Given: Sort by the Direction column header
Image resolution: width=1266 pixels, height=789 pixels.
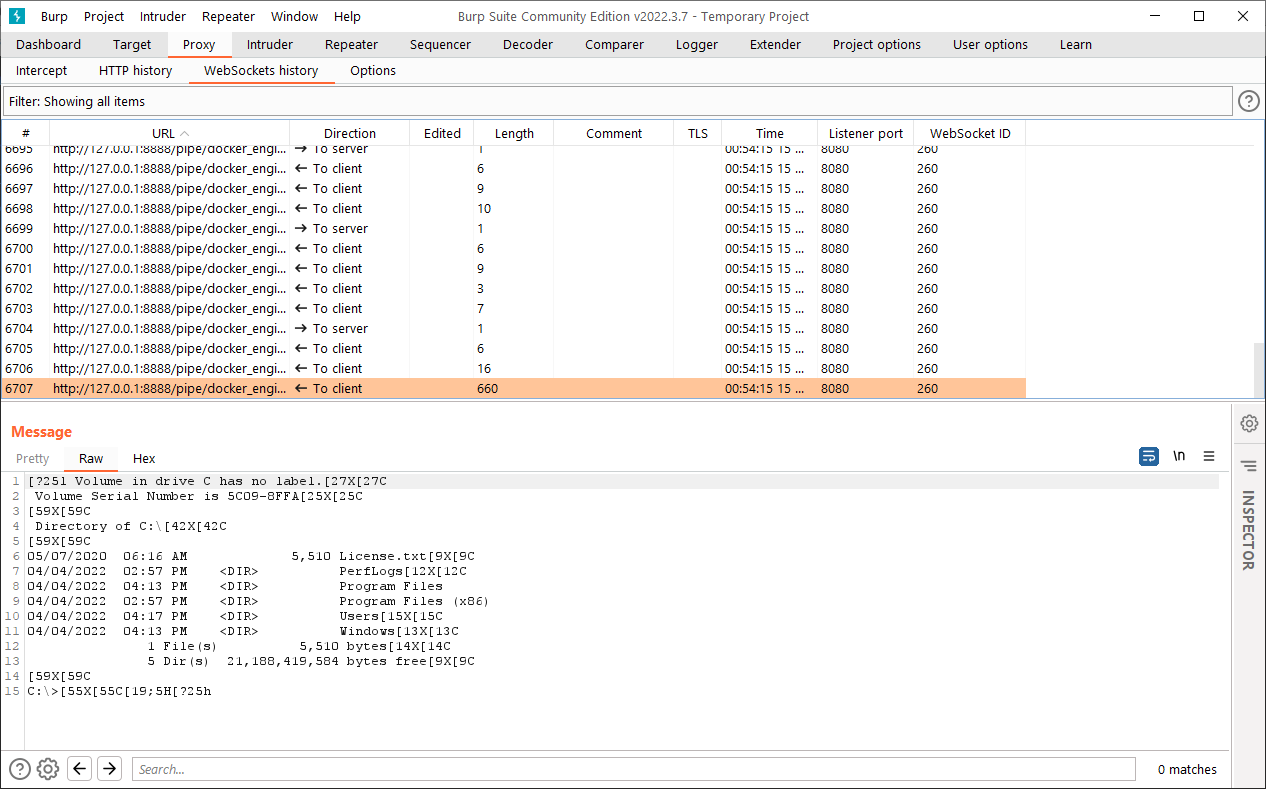Looking at the screenshot, I should coord(350,133).
